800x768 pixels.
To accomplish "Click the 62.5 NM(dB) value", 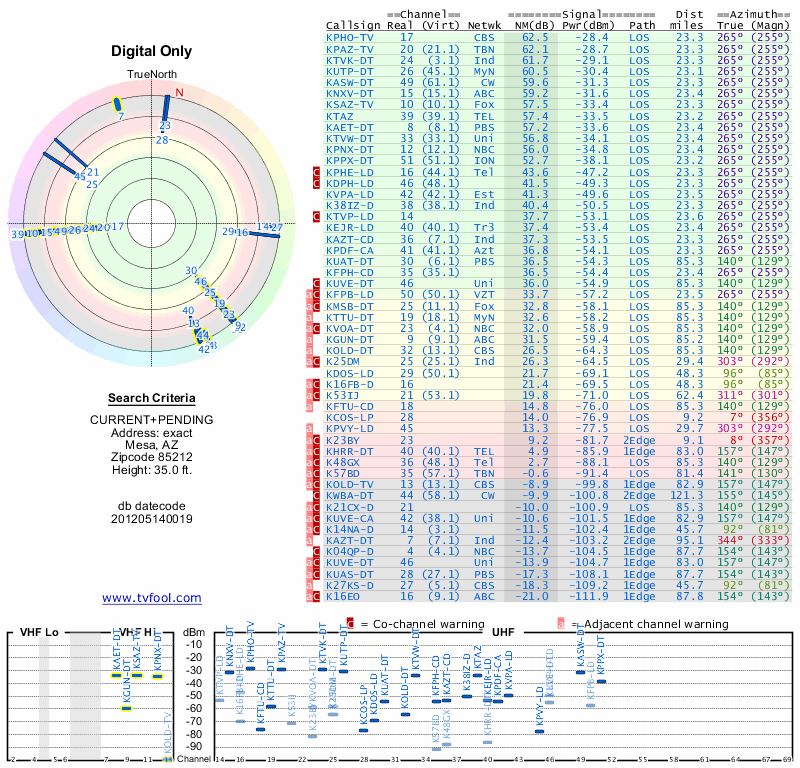I will point(535,38).
